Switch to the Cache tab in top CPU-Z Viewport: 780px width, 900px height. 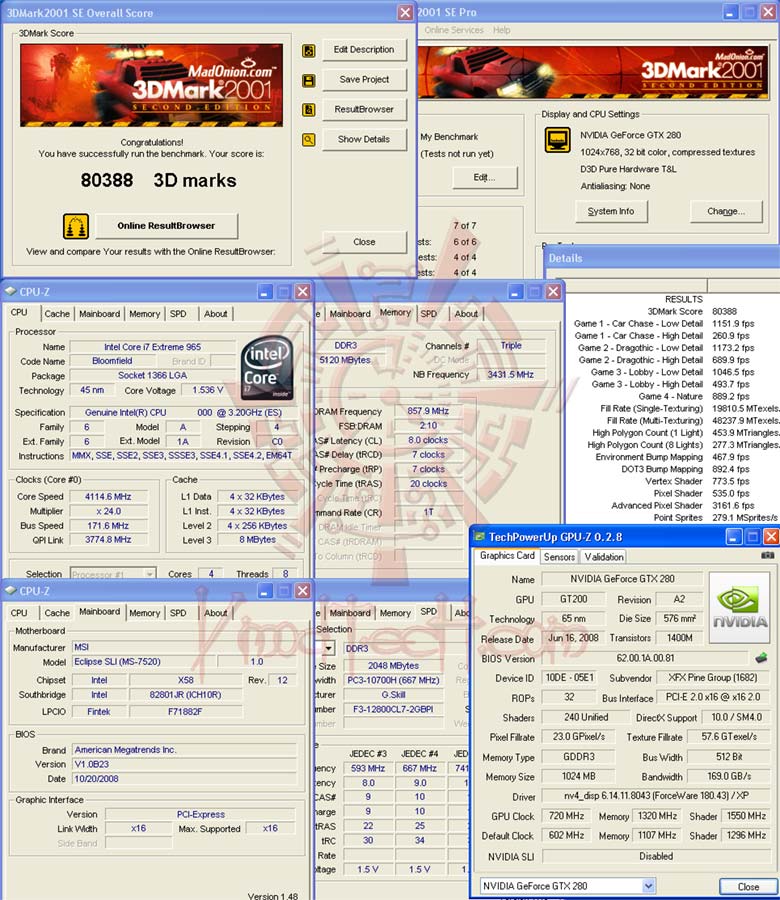(57, 314)
